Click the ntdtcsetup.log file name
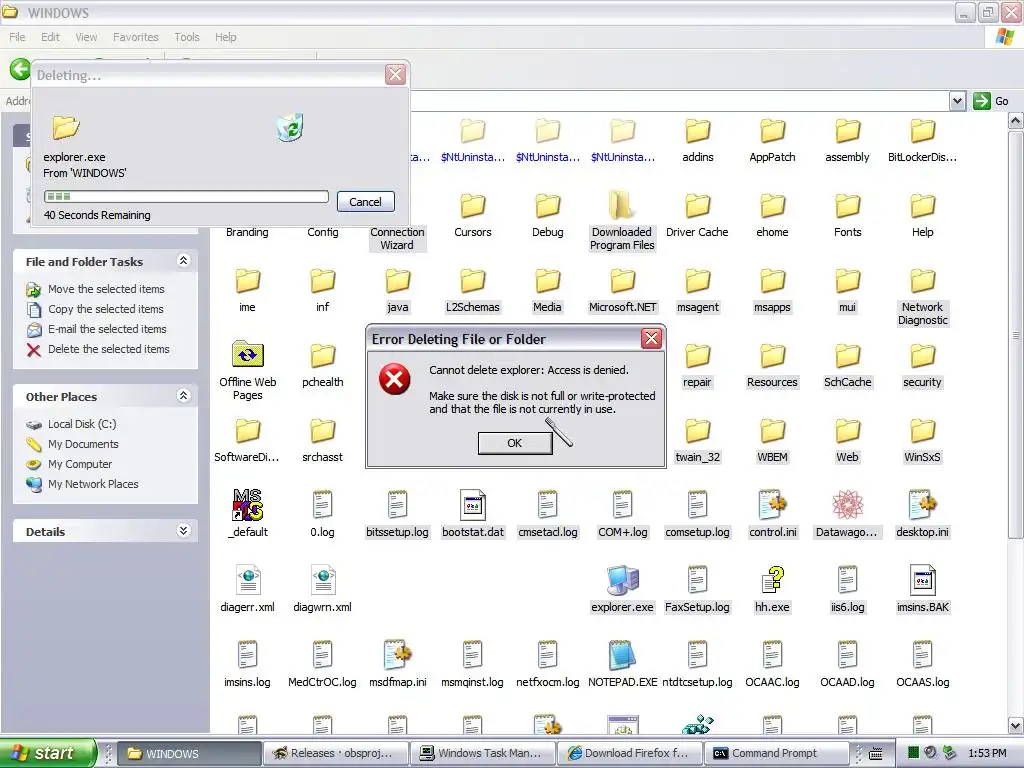This screenshot has width=1024, height=768. [697, 682]
